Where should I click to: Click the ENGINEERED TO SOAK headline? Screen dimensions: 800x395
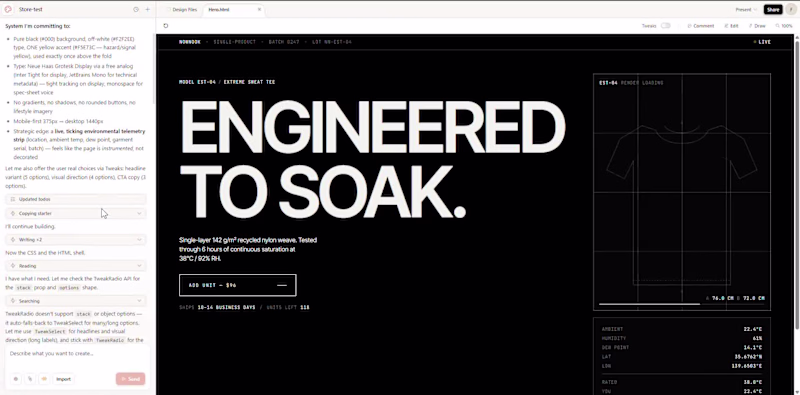(372, 159)
